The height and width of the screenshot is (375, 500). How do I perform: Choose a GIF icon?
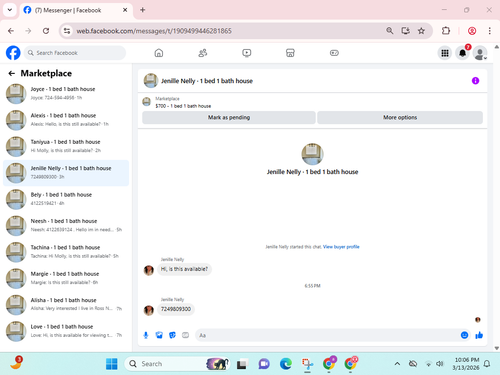tap(185, 335)
